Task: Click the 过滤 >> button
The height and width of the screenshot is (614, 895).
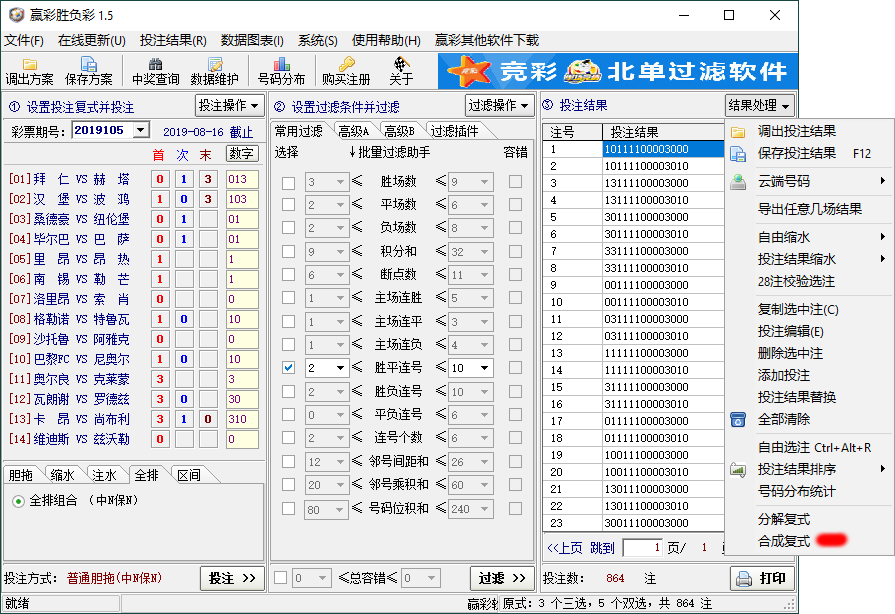Action: (502, 578)
